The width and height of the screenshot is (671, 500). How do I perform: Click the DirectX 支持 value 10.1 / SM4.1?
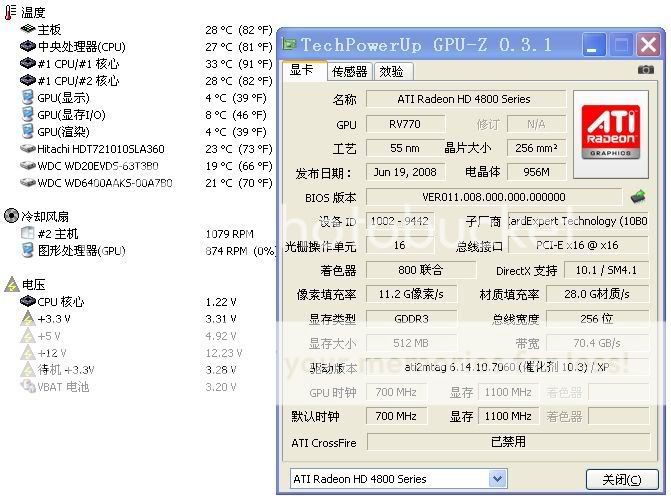point(606,270)
